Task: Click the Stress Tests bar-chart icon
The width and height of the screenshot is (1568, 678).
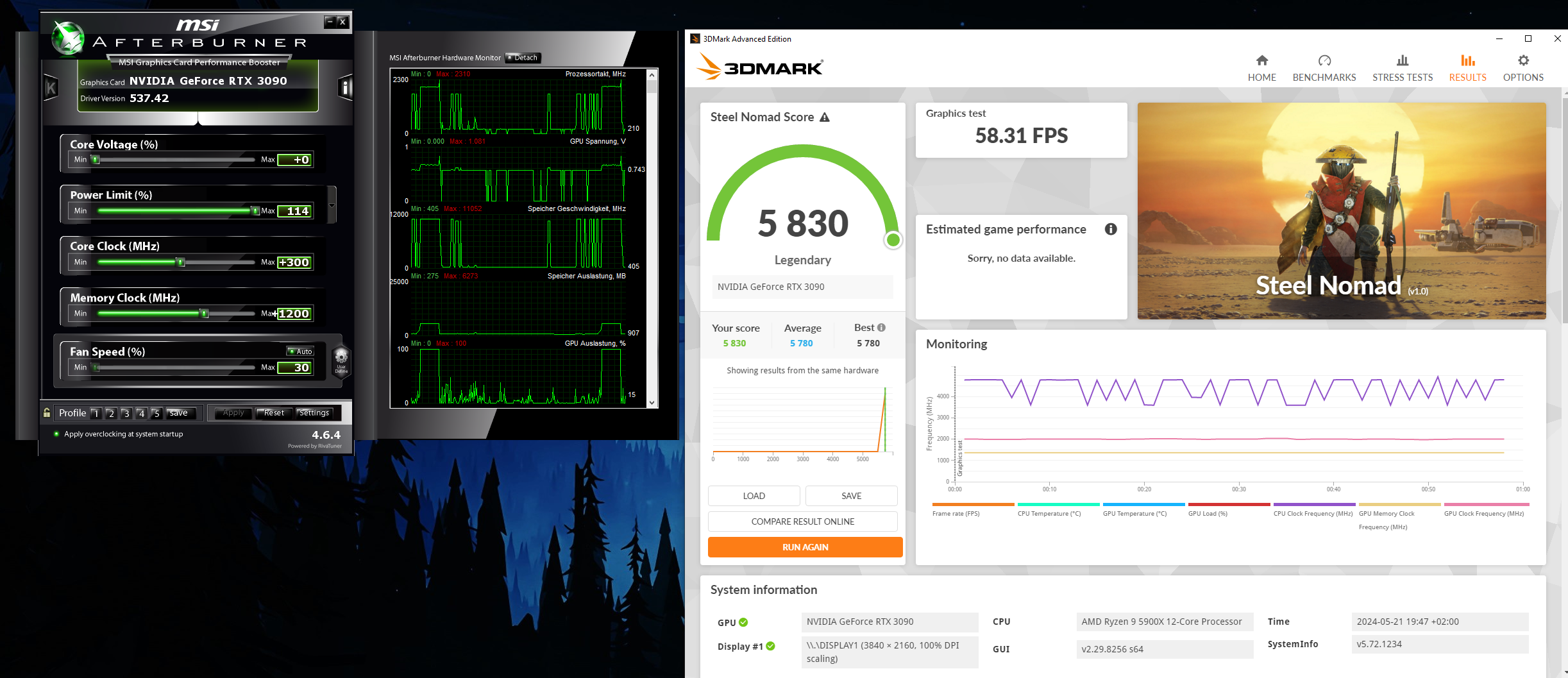Action: 1403,60
